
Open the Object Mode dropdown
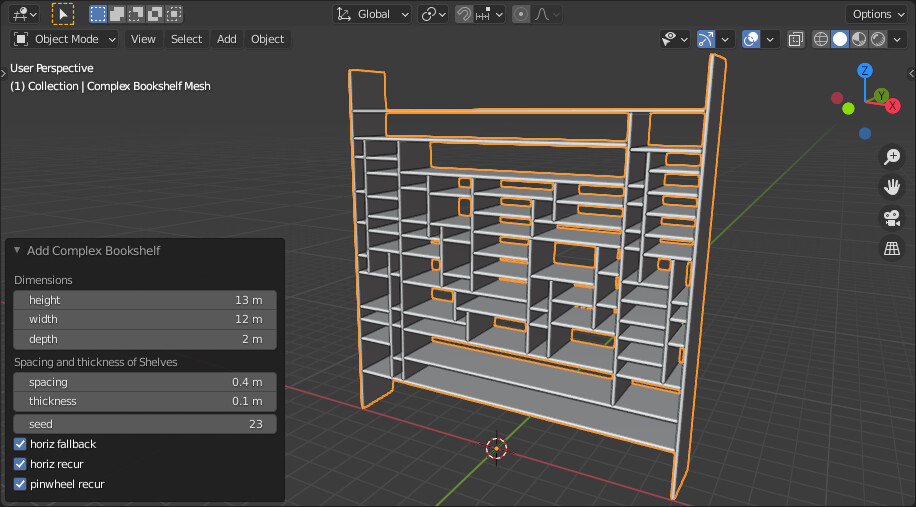pyautogui.click(x=65, y=39)
